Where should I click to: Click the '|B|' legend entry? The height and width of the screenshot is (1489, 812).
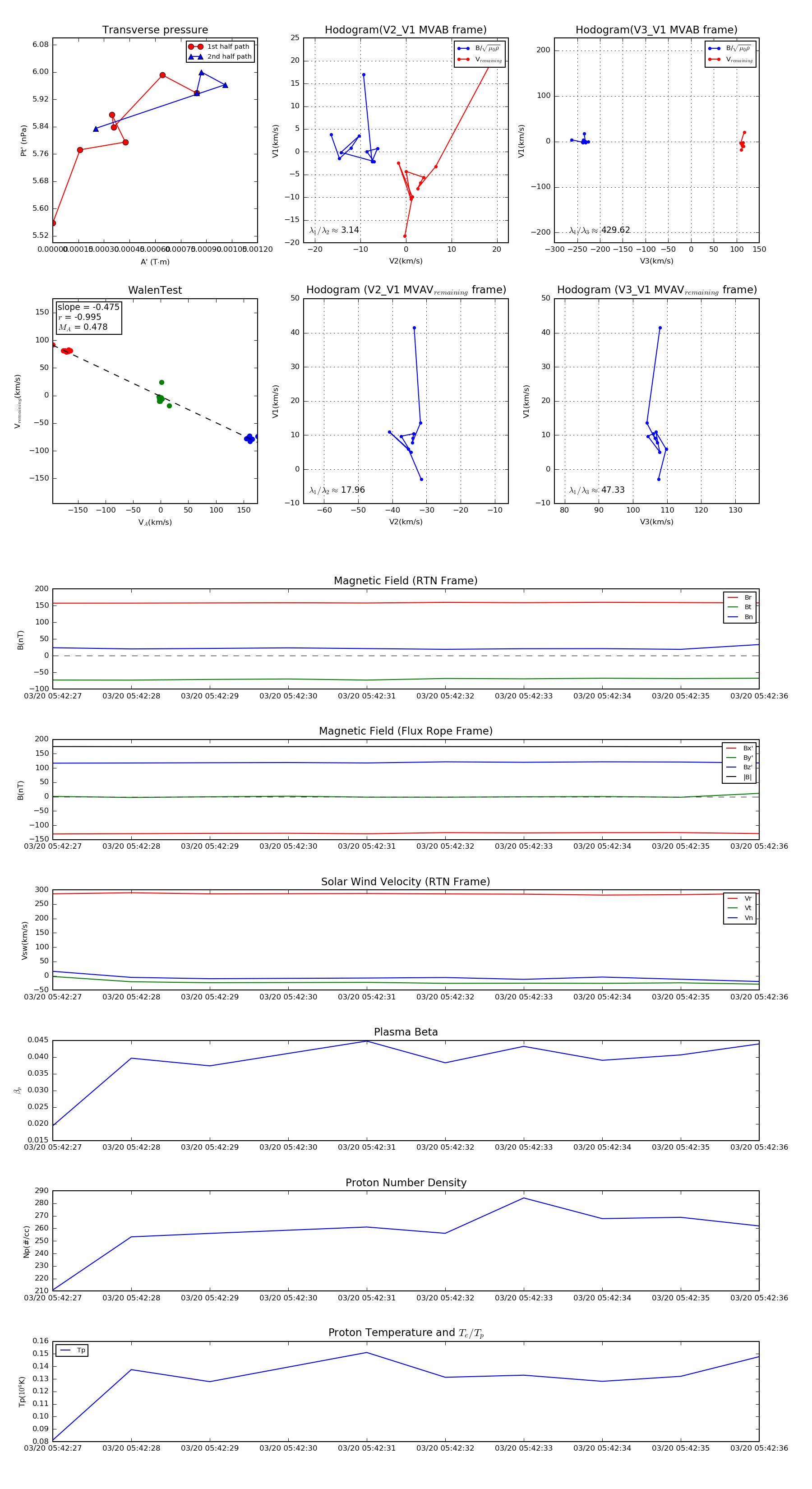click(740, 777)
